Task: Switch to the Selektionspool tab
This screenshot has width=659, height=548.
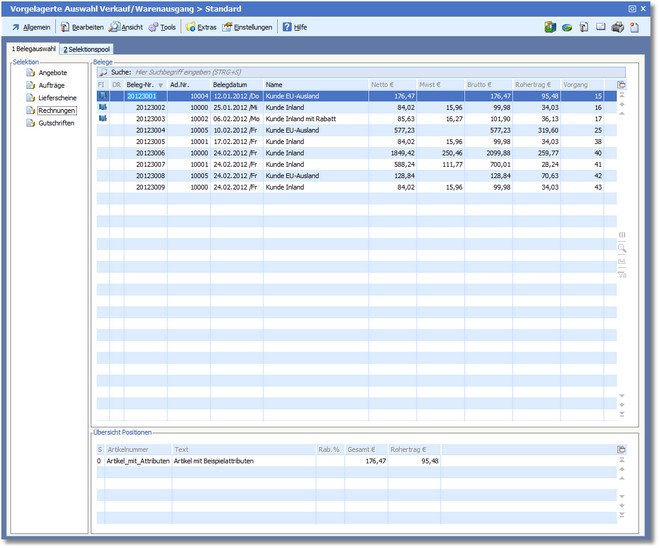Action: [x=87, y=48]
